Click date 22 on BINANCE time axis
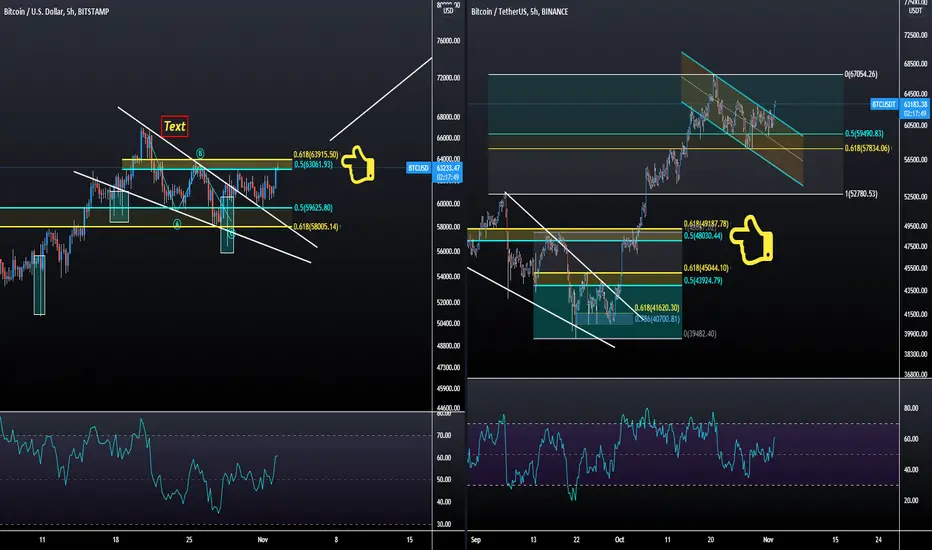The width and height of the screenshot is (932, 550). tap(576, 540)
